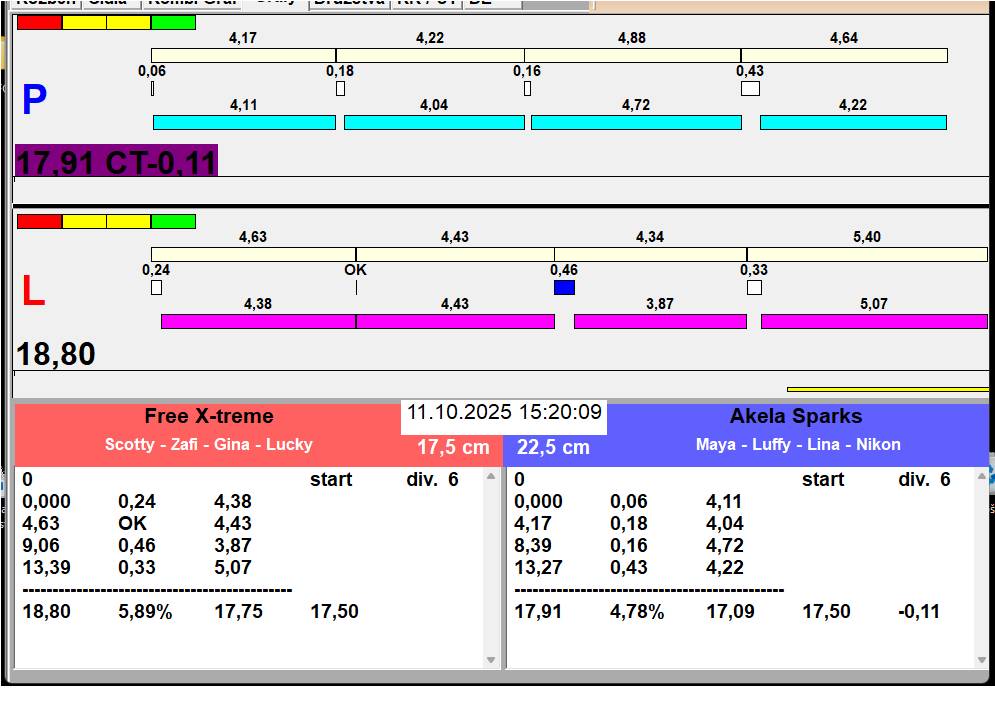This screenshot has height=716, width=995.
Task: Click the magenta 3,87 run bar
Action: tap(660, 322)
